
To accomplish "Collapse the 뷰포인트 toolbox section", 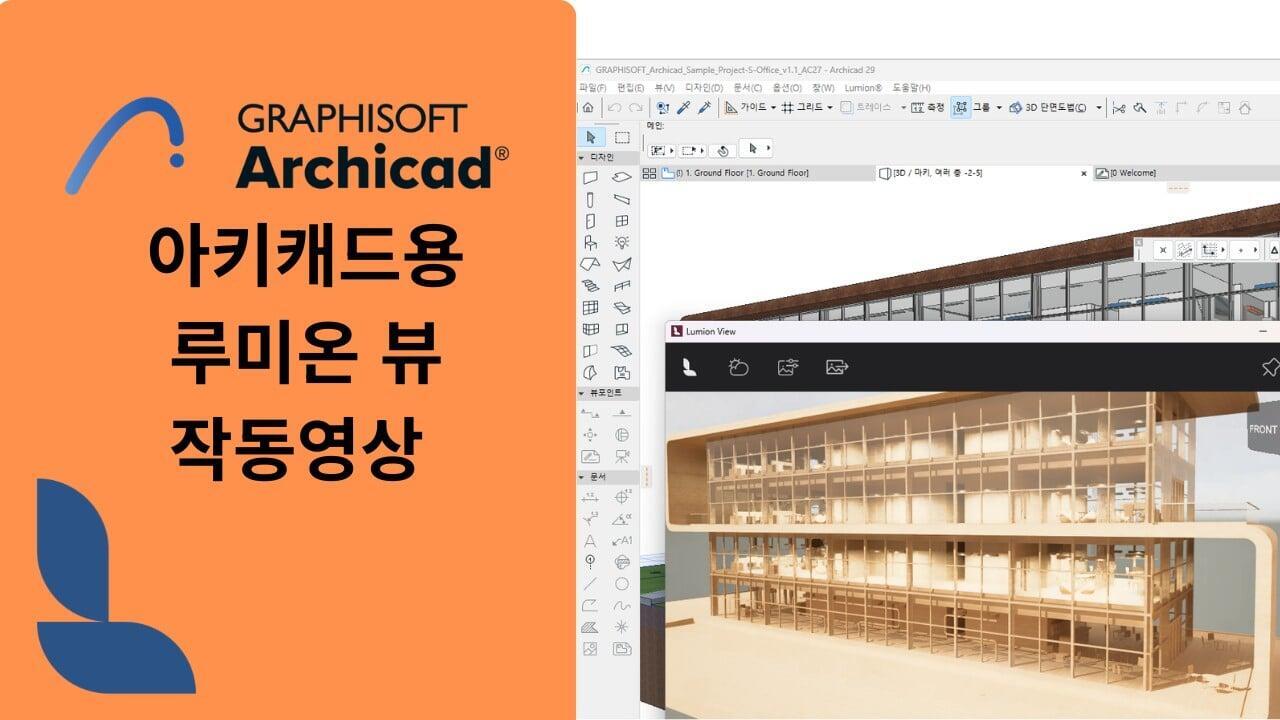I will click(x=582, y=393).
